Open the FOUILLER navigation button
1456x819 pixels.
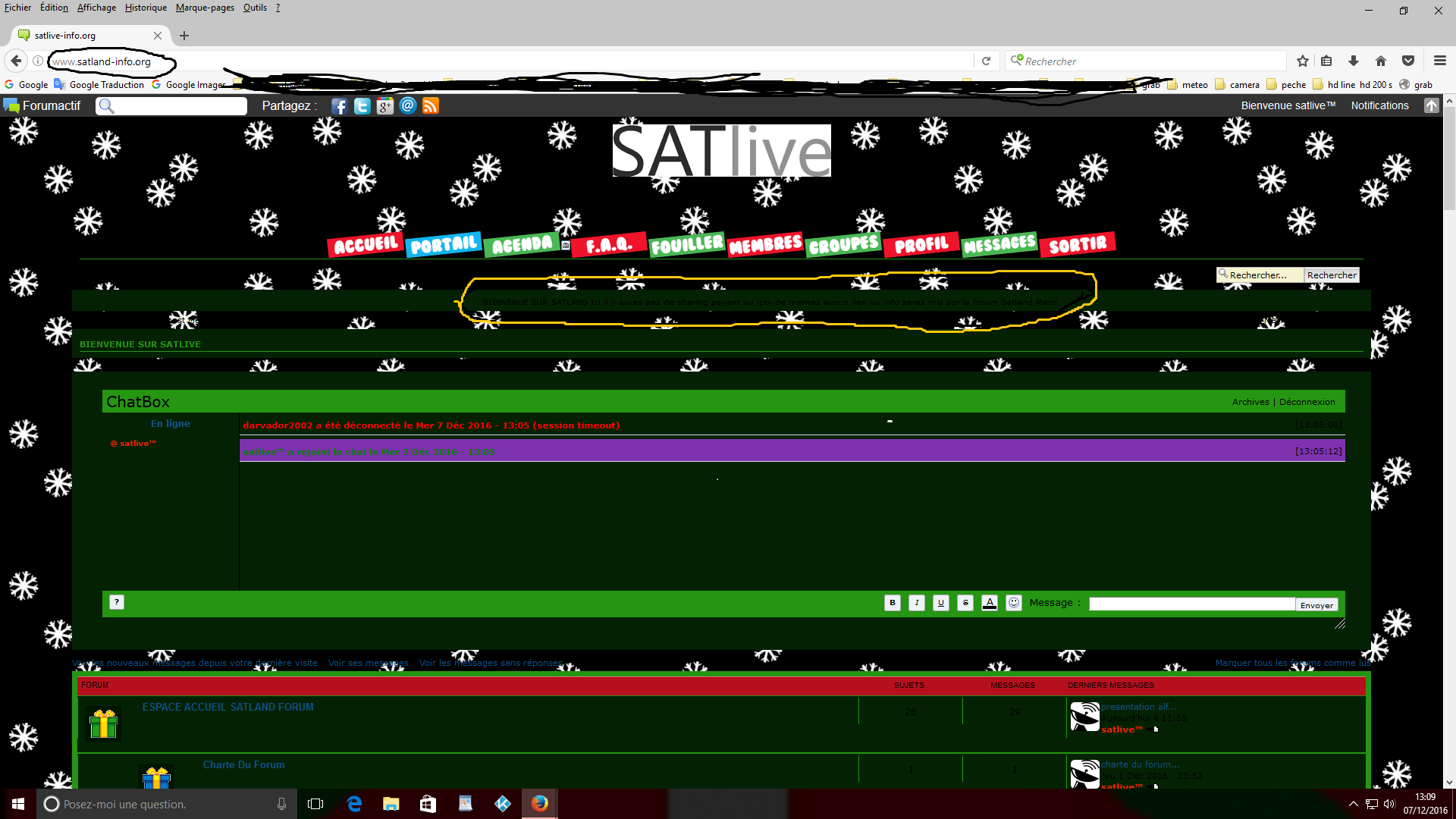(x=687, y=245)
